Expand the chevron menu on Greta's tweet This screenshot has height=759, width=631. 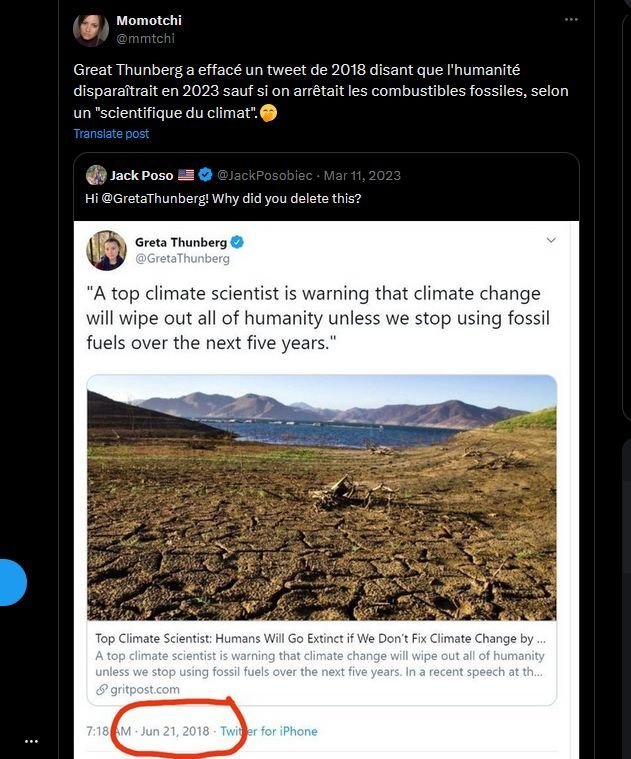pos(551,241)
